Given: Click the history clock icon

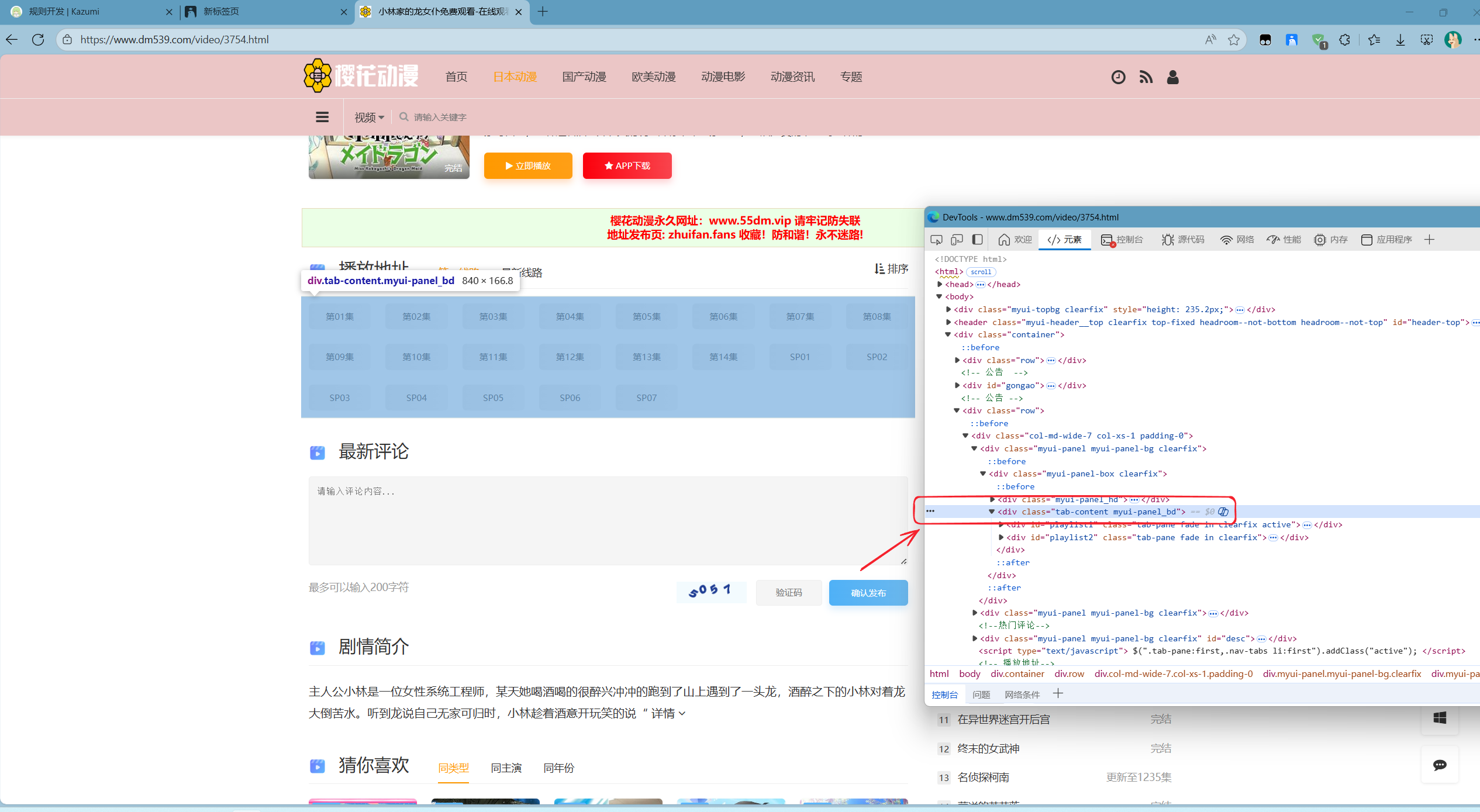Looking at the screenshot, I should (x=1118, y=77).
